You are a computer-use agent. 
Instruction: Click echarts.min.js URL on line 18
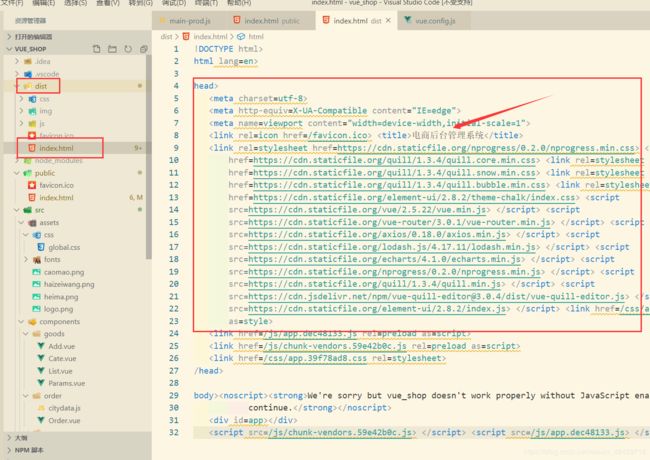(x=384, y=259)
